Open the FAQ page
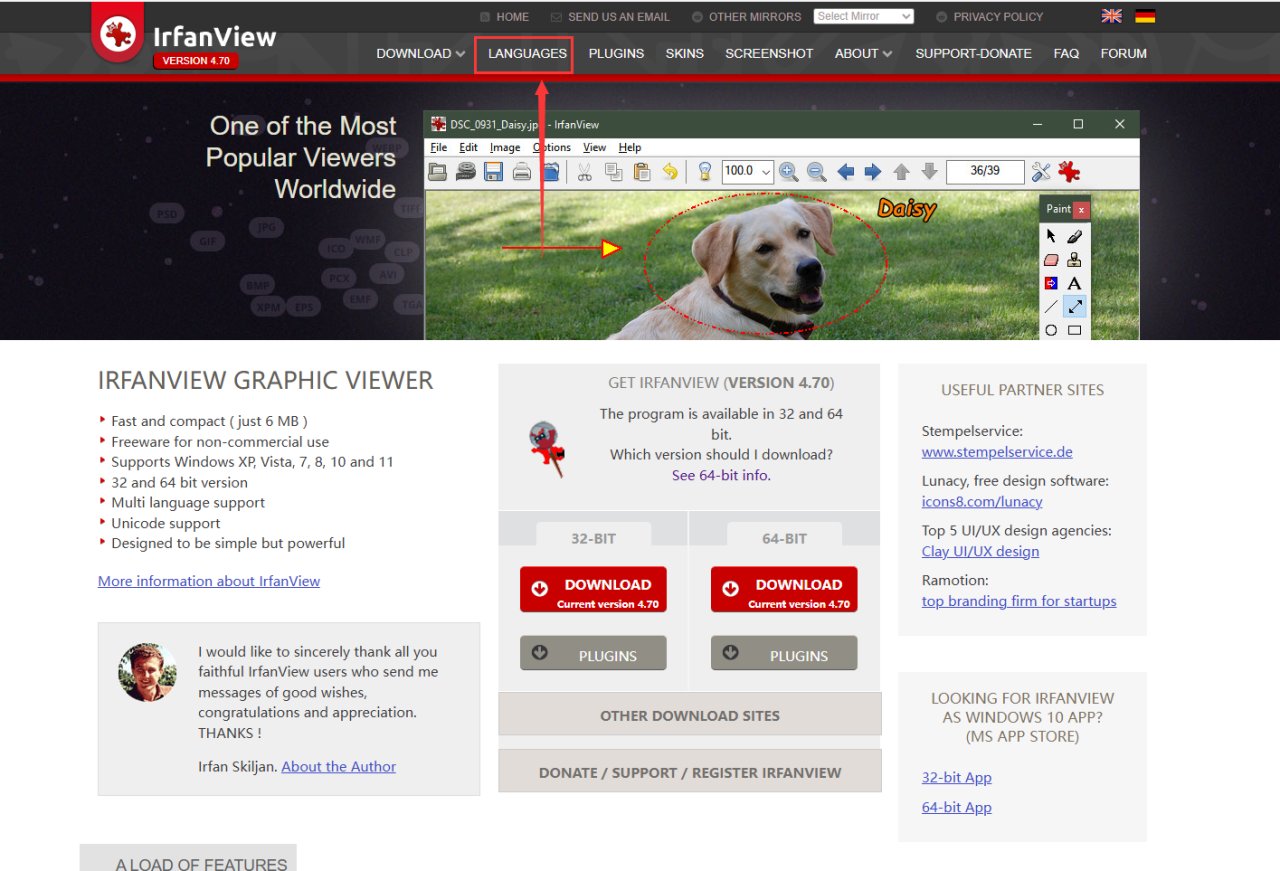 click(x=1066, y=53)
